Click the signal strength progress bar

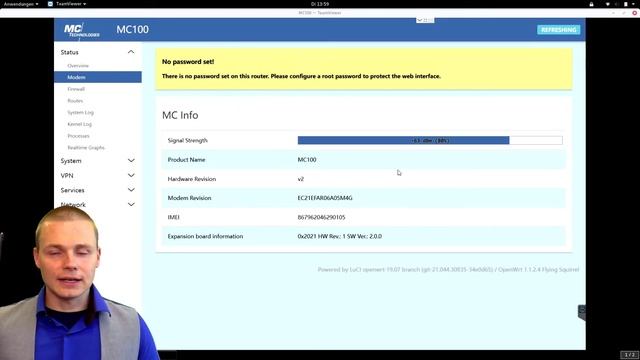tap(430, 140)
